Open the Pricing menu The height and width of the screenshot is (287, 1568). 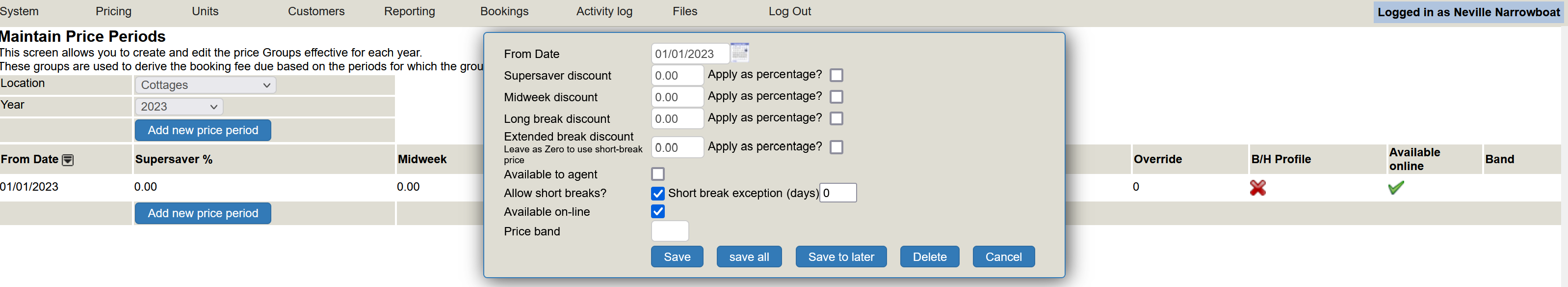coord(113,12)
